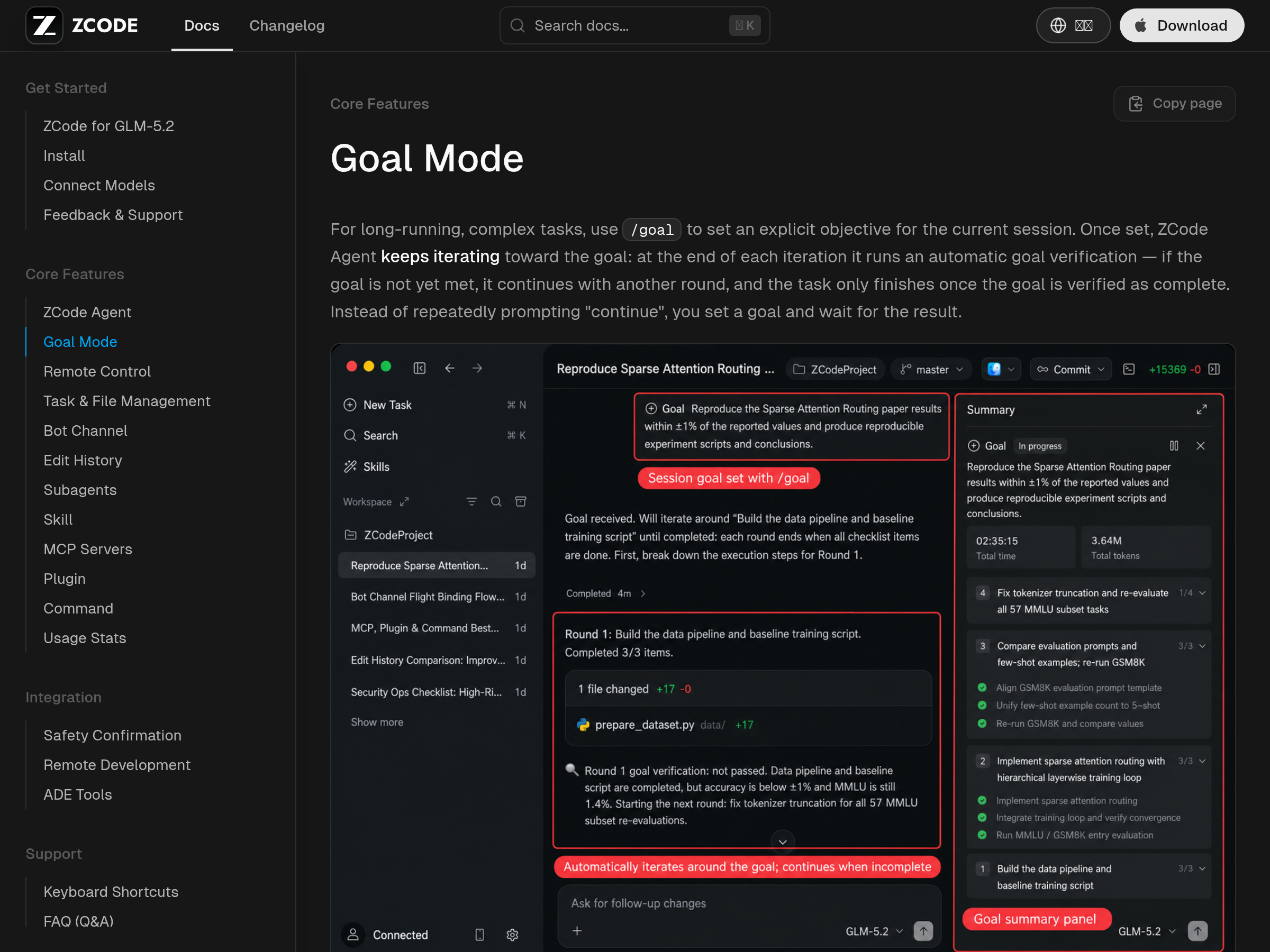Open ZCode for GLM-5.2 page
The height and width of the screenshot is (952, 1270).
coord(108,126)
